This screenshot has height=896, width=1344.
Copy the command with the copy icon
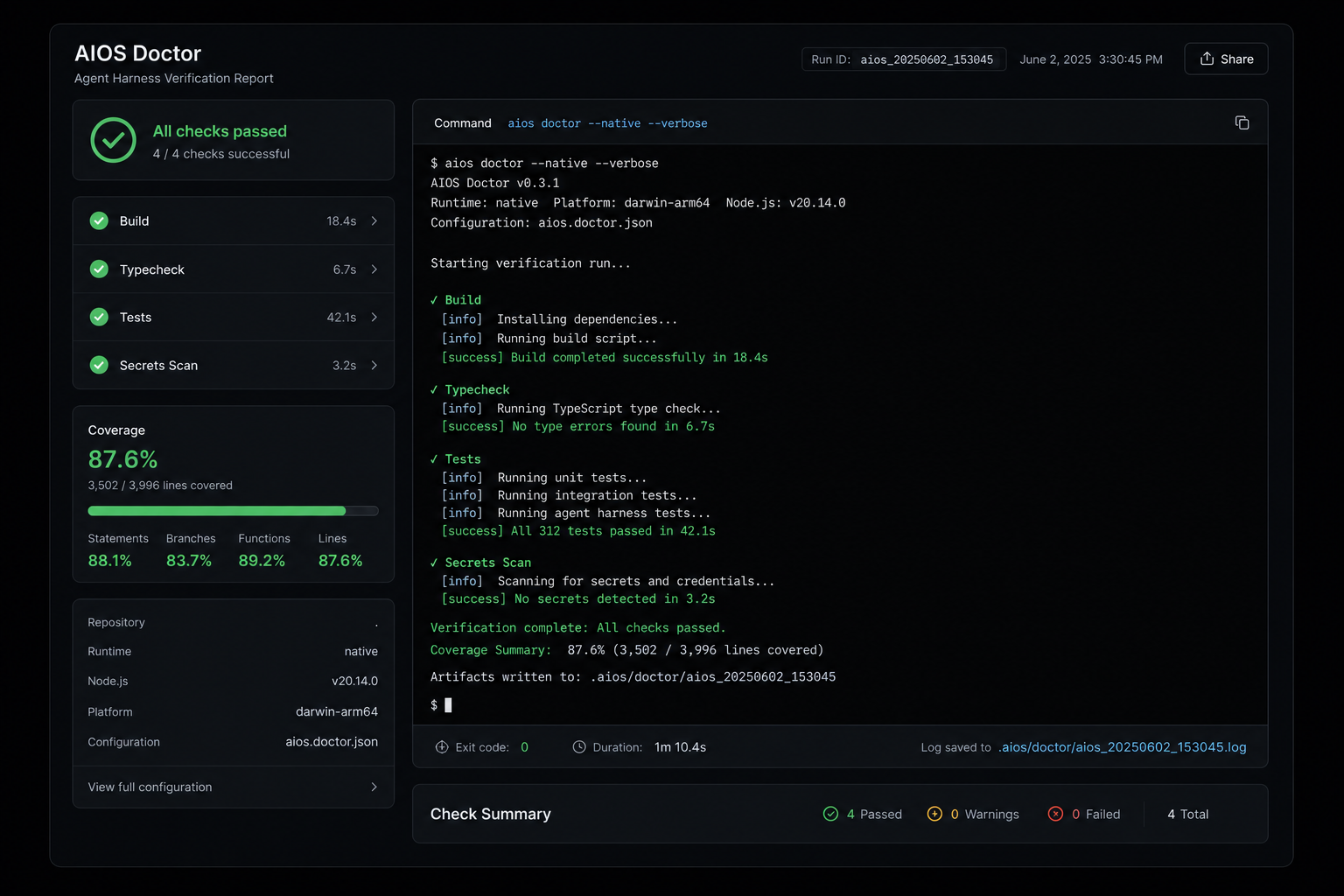1242,122
